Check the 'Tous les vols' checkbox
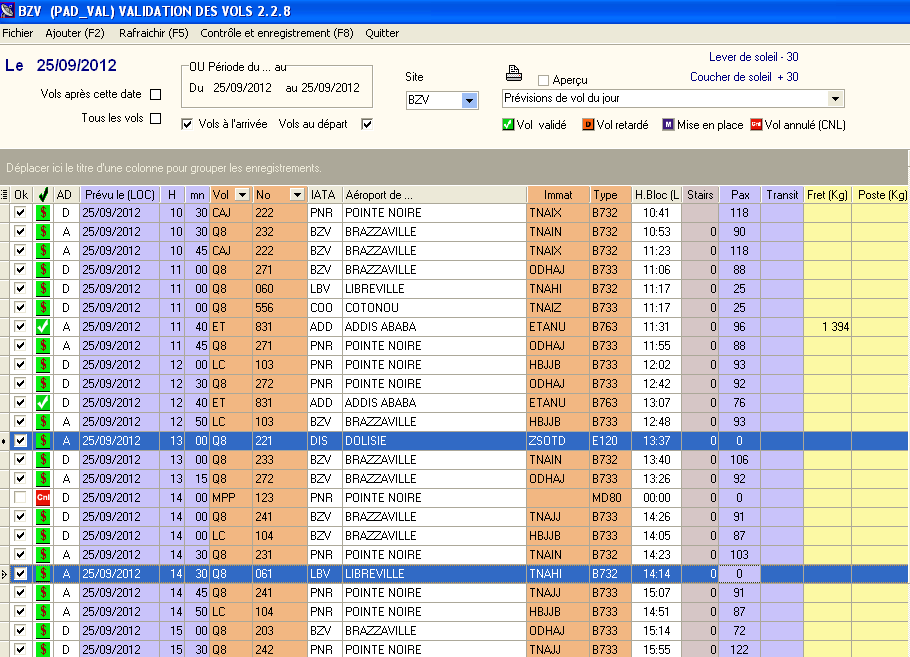 155,119
